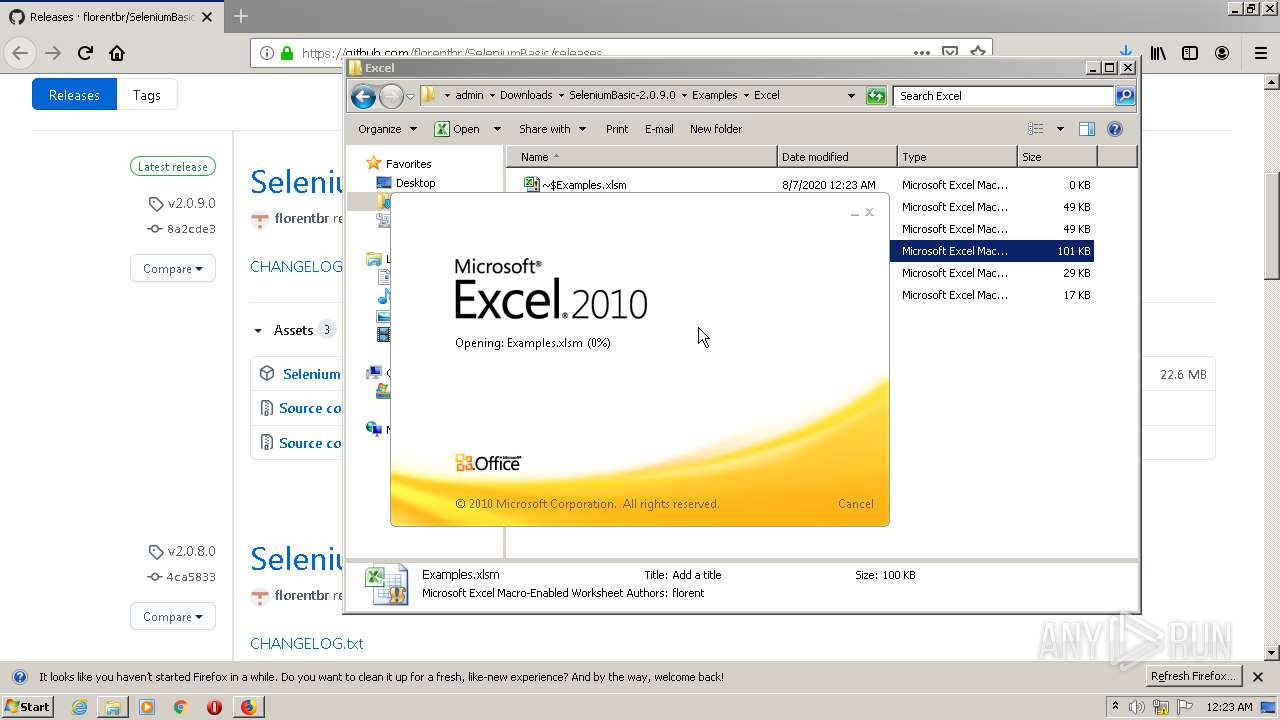Image resolution: width=1280 pixels, height=720 pixels.
Task: Open view options dropdown arrow in Explorer
Action: point(1060,129)
